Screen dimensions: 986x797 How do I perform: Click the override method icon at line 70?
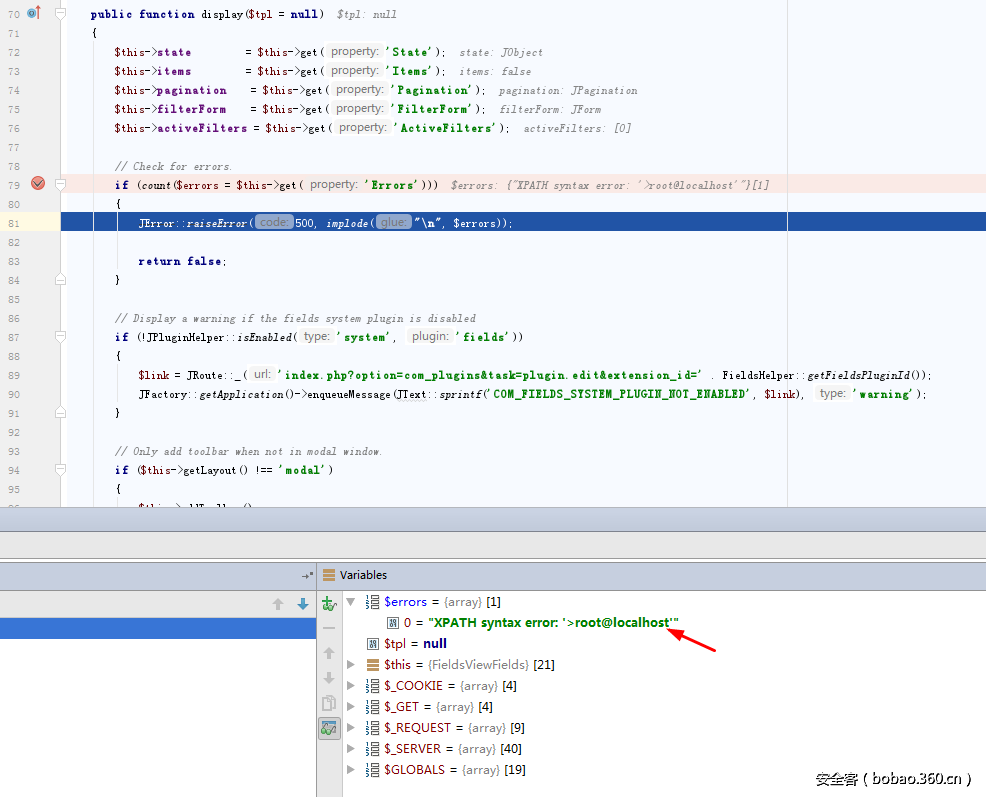coord(32,13)
